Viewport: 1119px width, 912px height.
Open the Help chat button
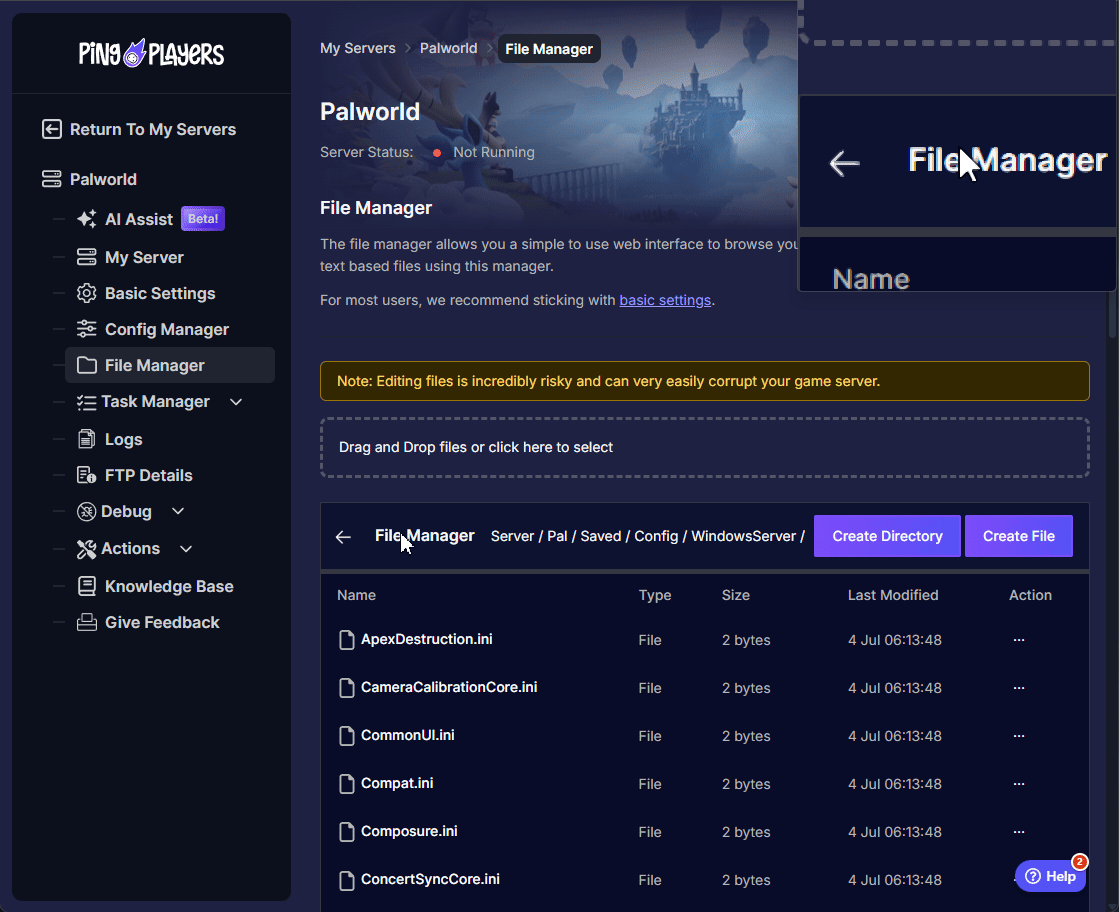1050,876
